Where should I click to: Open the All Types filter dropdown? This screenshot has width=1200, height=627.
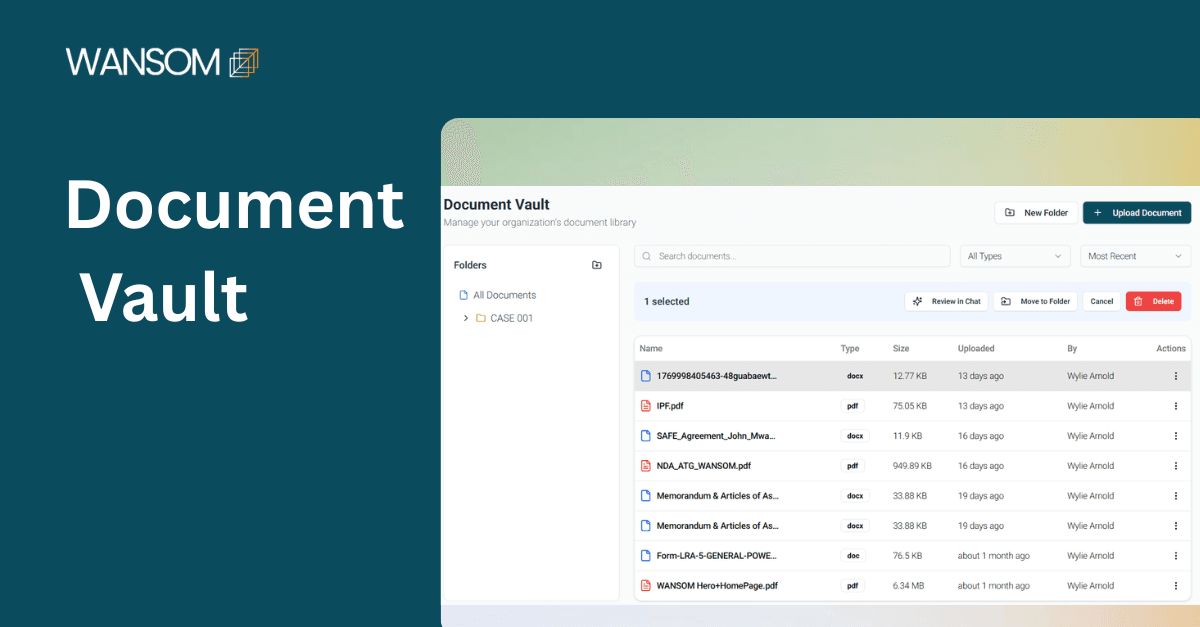coord(1015,256)
